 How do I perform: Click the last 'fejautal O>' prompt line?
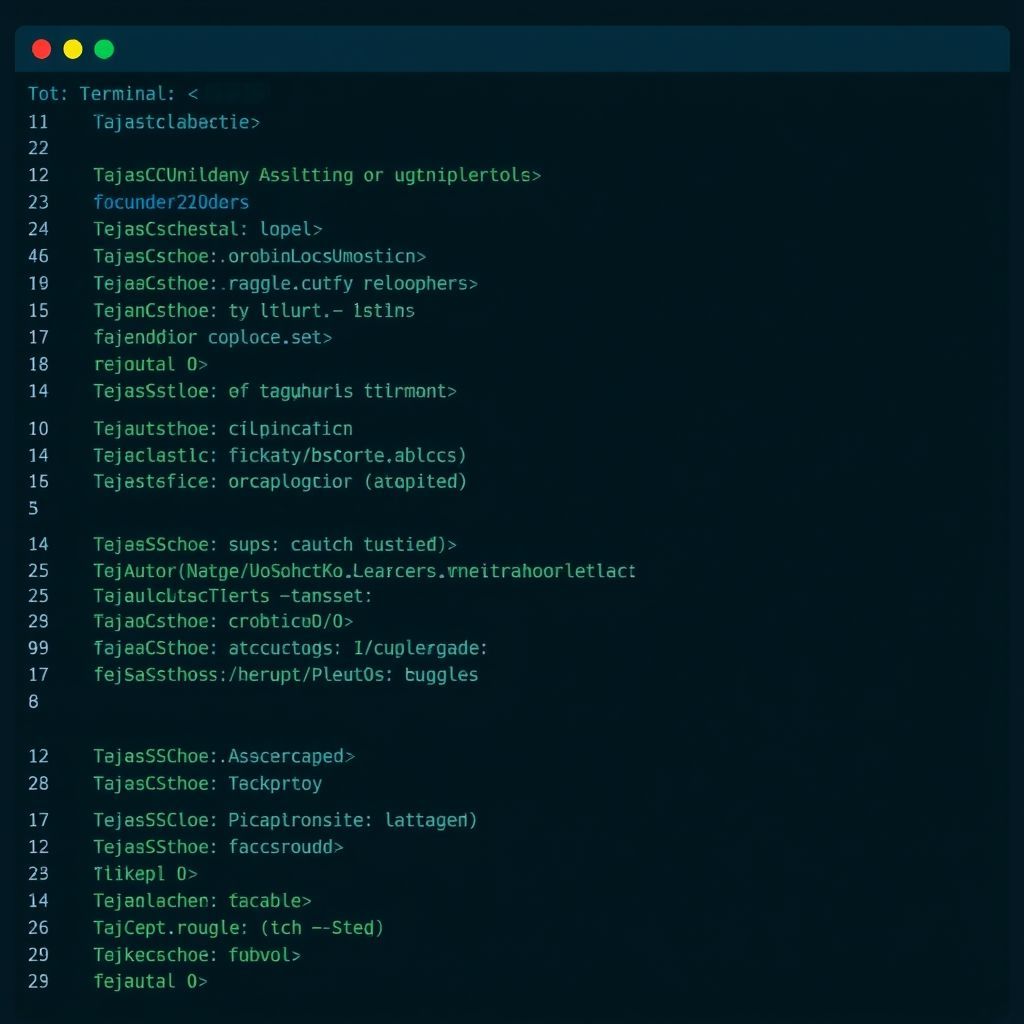pyautogui.click(x=150, y=981)
